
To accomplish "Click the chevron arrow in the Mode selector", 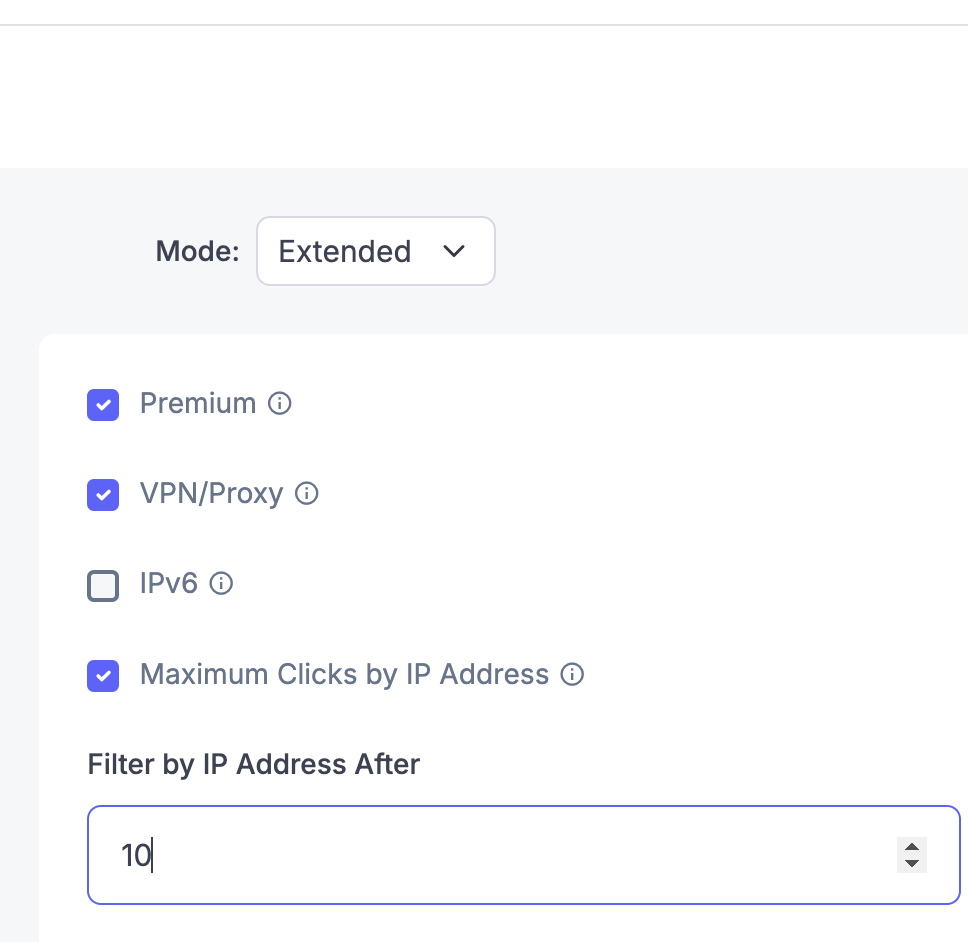I will (x=454, y=251).
